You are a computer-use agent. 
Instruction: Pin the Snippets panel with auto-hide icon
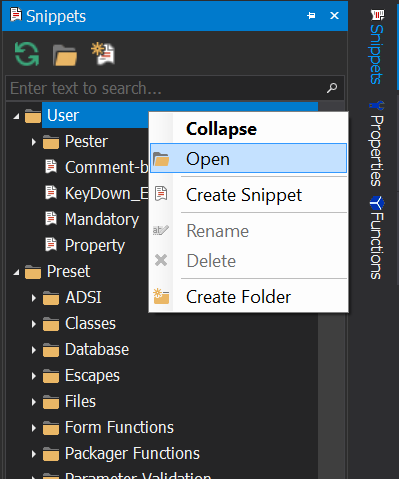tap(311, 16)
